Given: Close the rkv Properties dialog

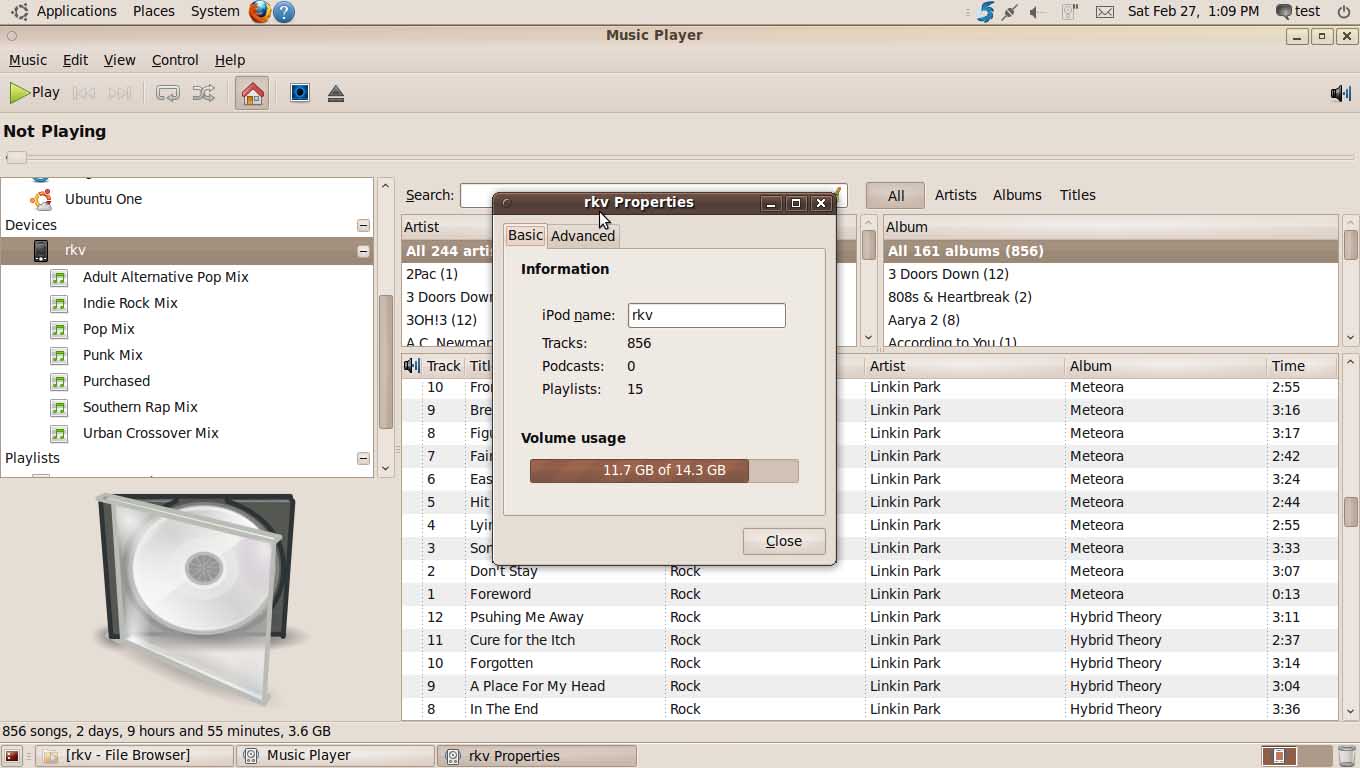Looking at the screenshot, I should tap(784, 541).
